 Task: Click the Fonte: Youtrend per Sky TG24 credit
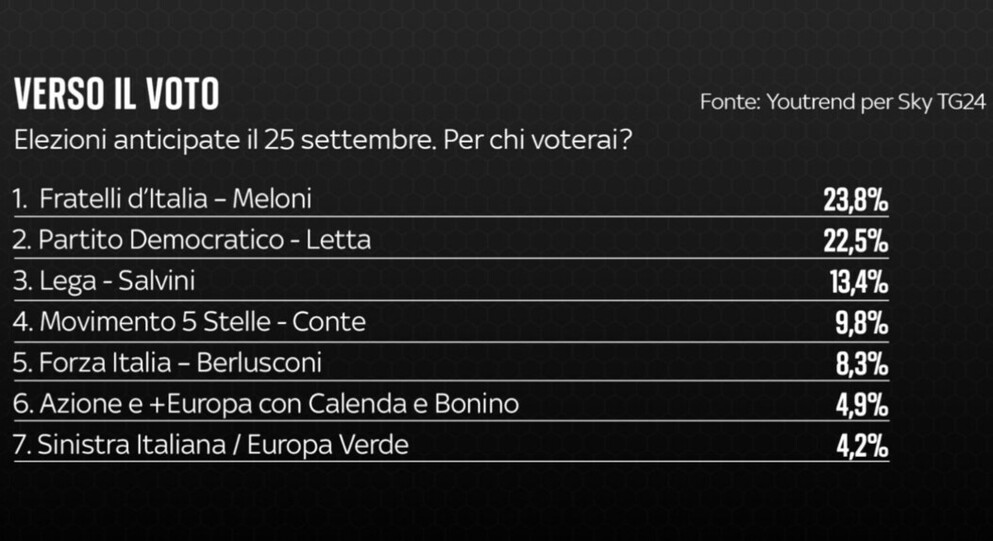point(843,102)
